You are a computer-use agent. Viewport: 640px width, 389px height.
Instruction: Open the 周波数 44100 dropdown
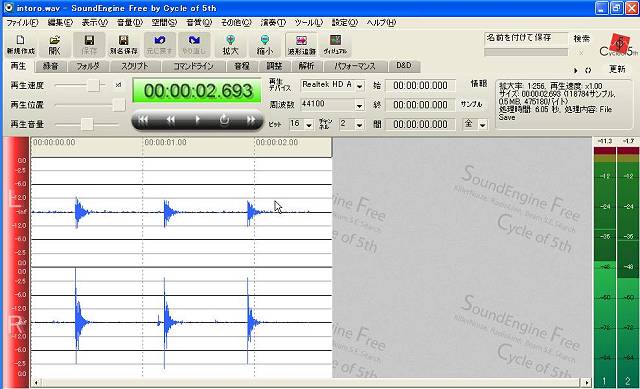(x=359, y=105)
